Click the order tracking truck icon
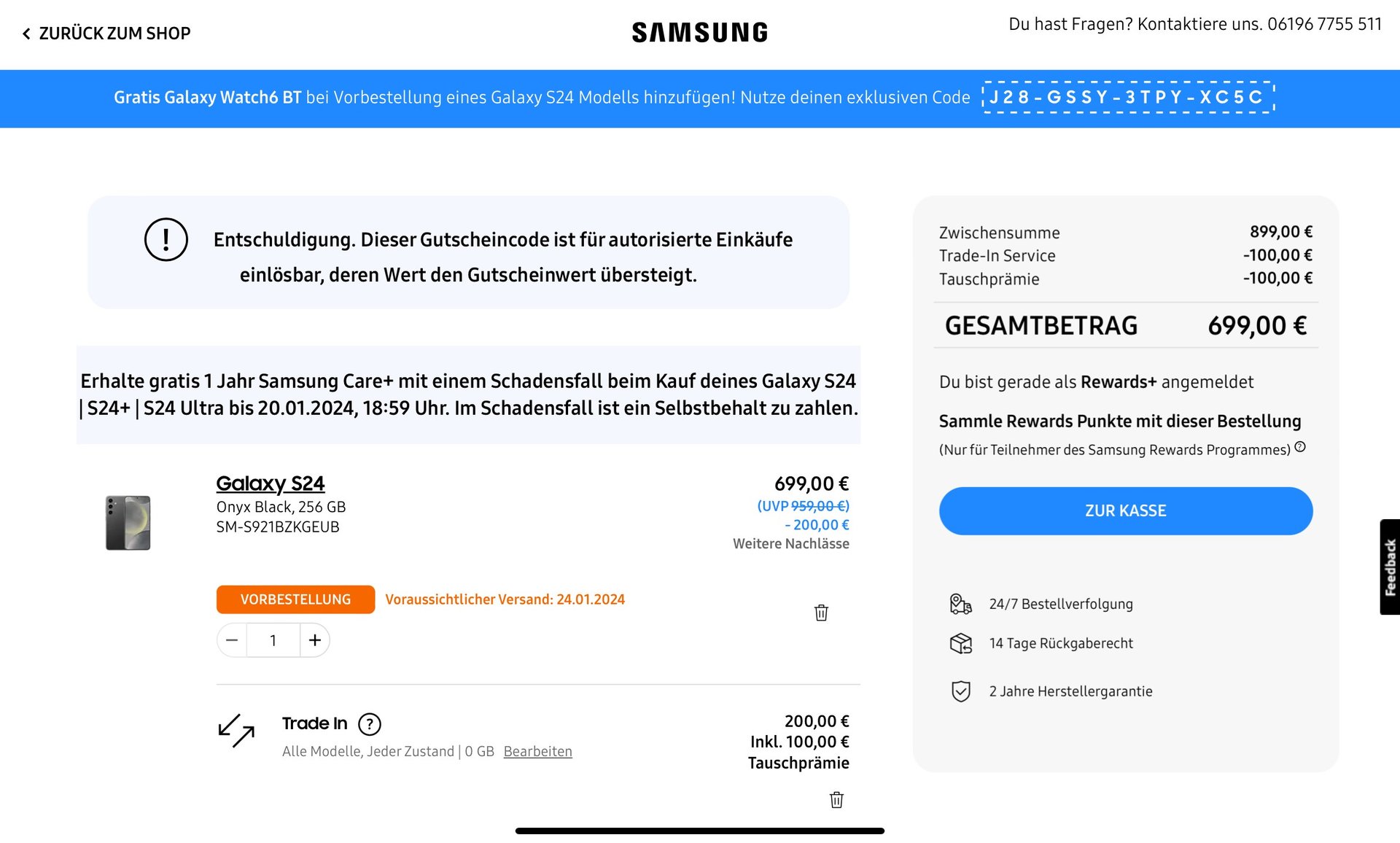Image resolution: width=1400 pixels, height=843 pixels. tap(960, 604)
